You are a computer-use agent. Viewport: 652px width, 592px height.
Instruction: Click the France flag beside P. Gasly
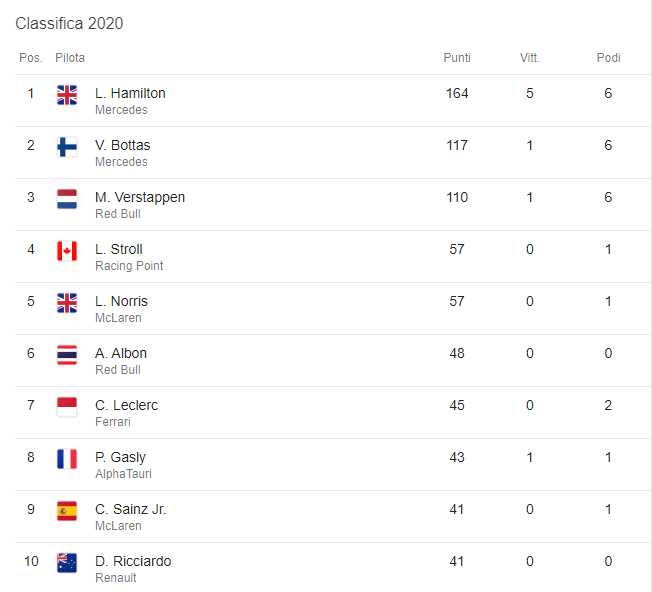[67, 459]
